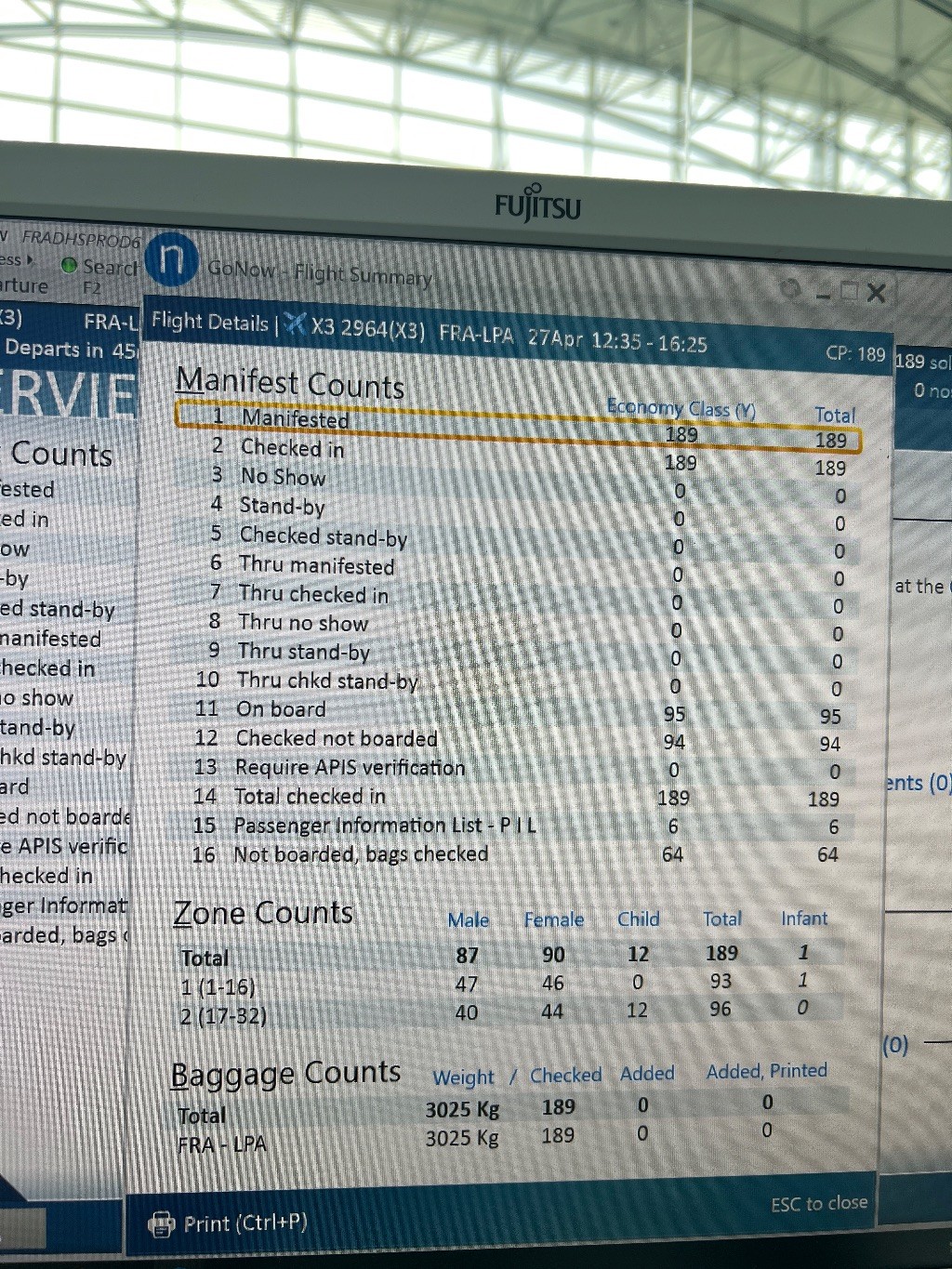Close the Flight Summary dialog with X

click(x=876, y=293)
